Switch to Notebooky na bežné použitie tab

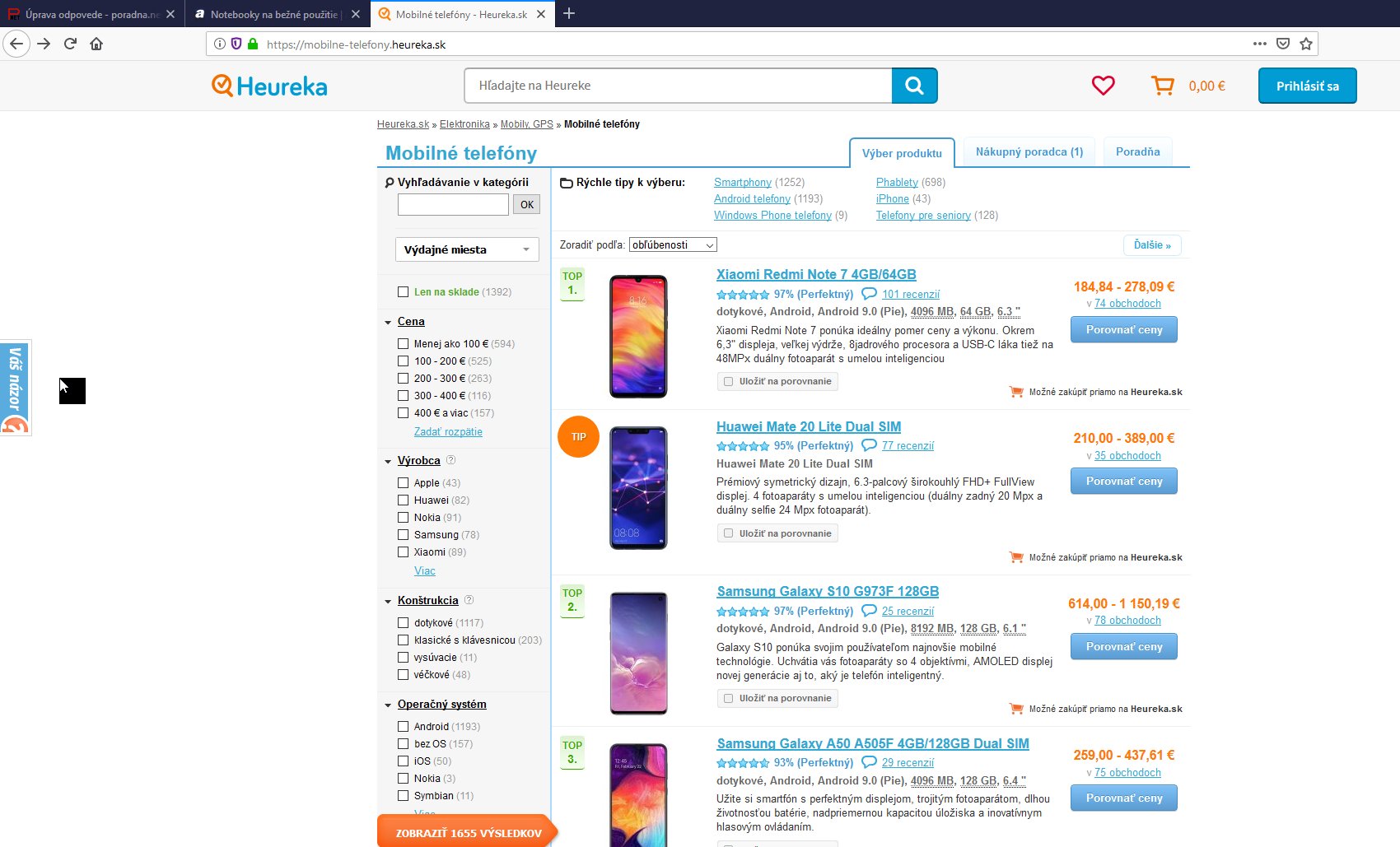click(278, 14)
